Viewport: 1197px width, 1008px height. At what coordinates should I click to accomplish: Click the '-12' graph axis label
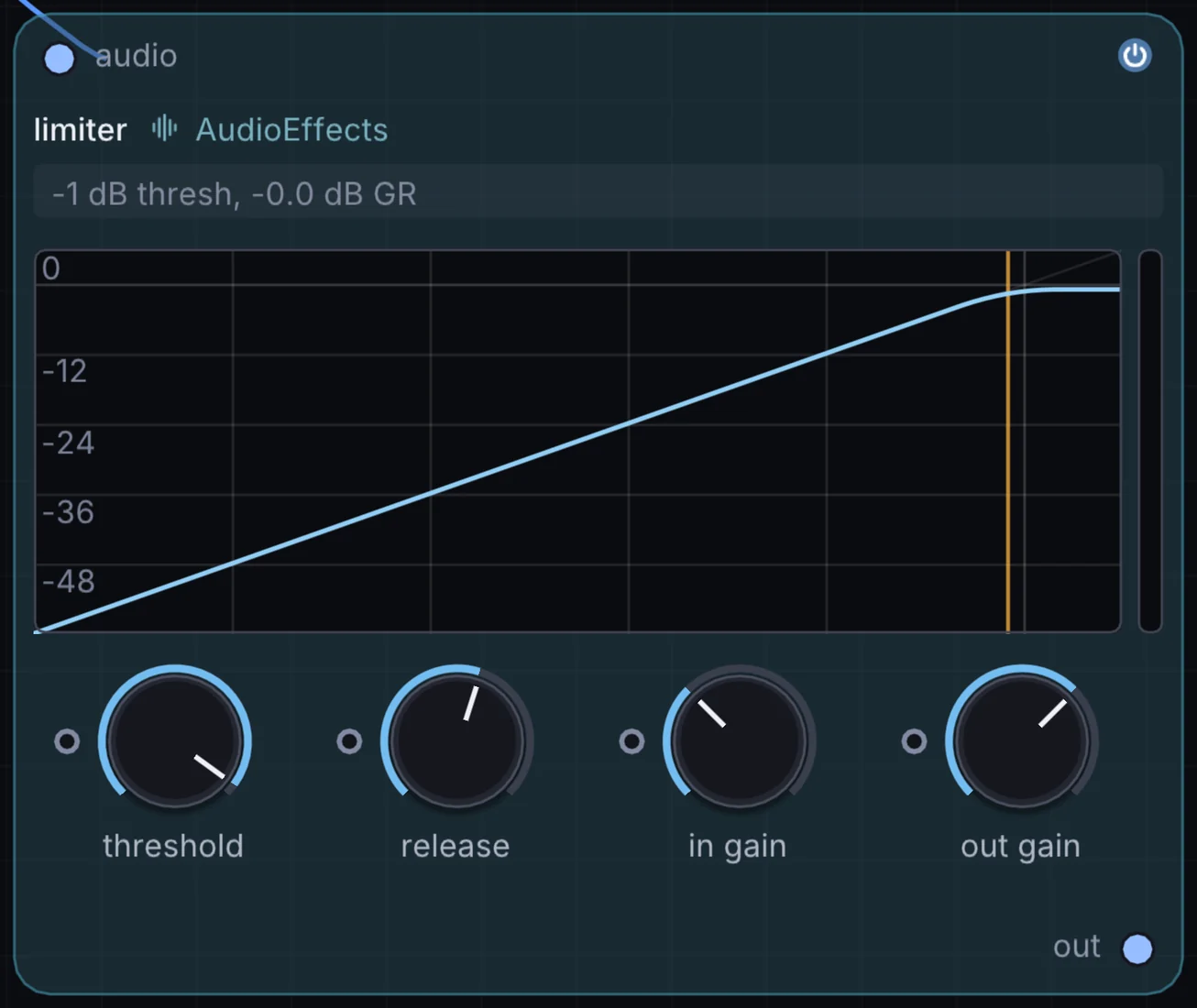pos(65,371)
